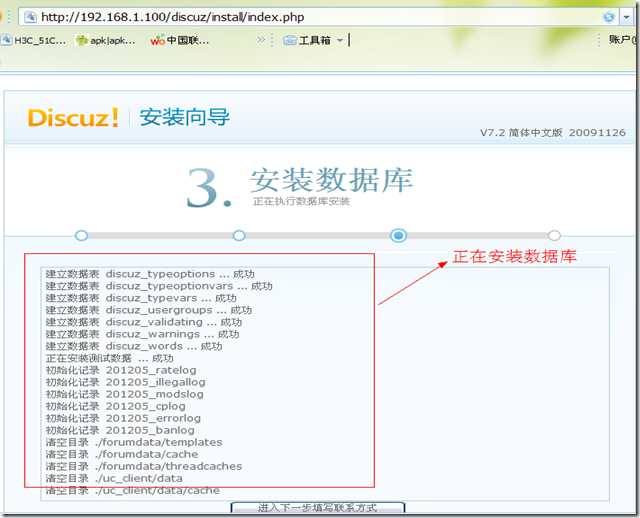
Task: Click the Android icon of apk bookmark
Action: (x=82, y=40)
